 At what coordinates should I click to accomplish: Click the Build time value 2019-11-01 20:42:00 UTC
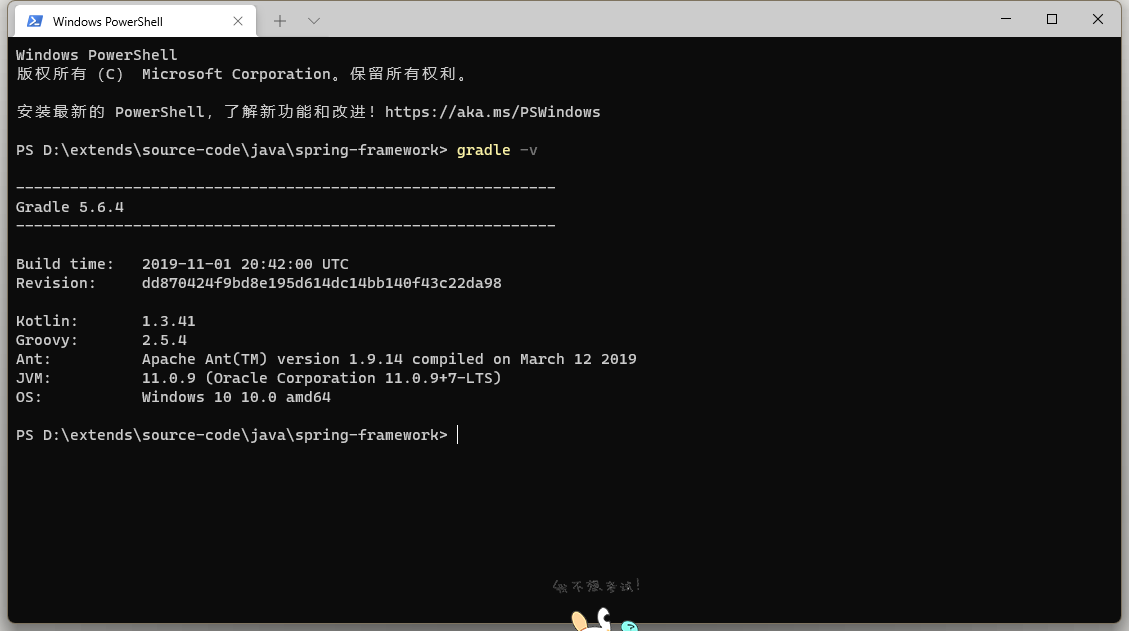[245, 264]
